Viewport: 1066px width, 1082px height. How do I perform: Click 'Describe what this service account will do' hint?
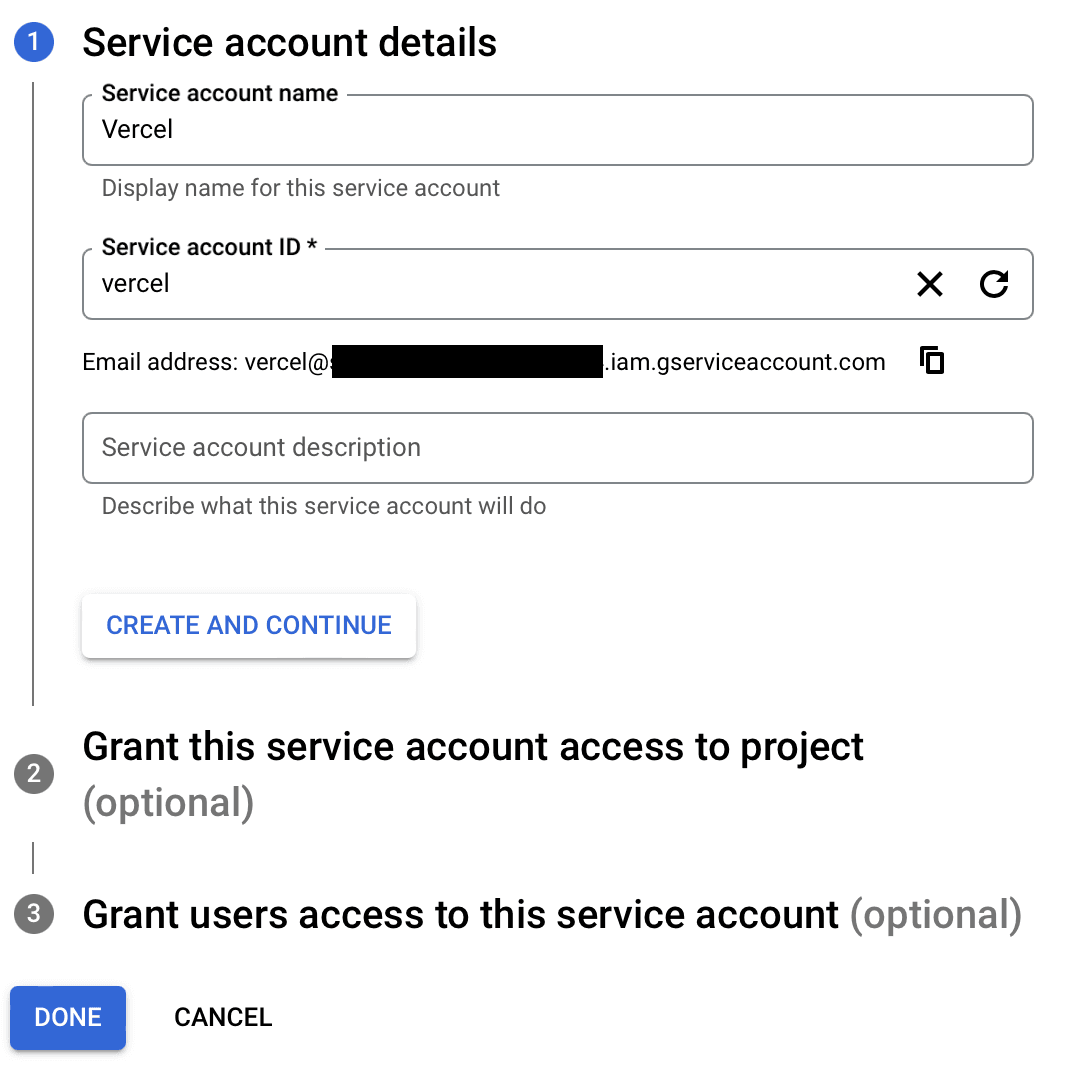pos(324,506)
